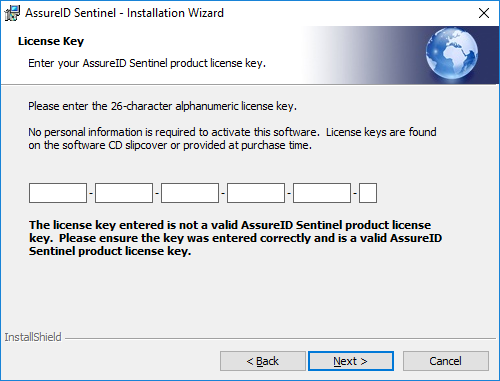
Task: Click the InstallShield label at the bottom
Action: (33, 337)
